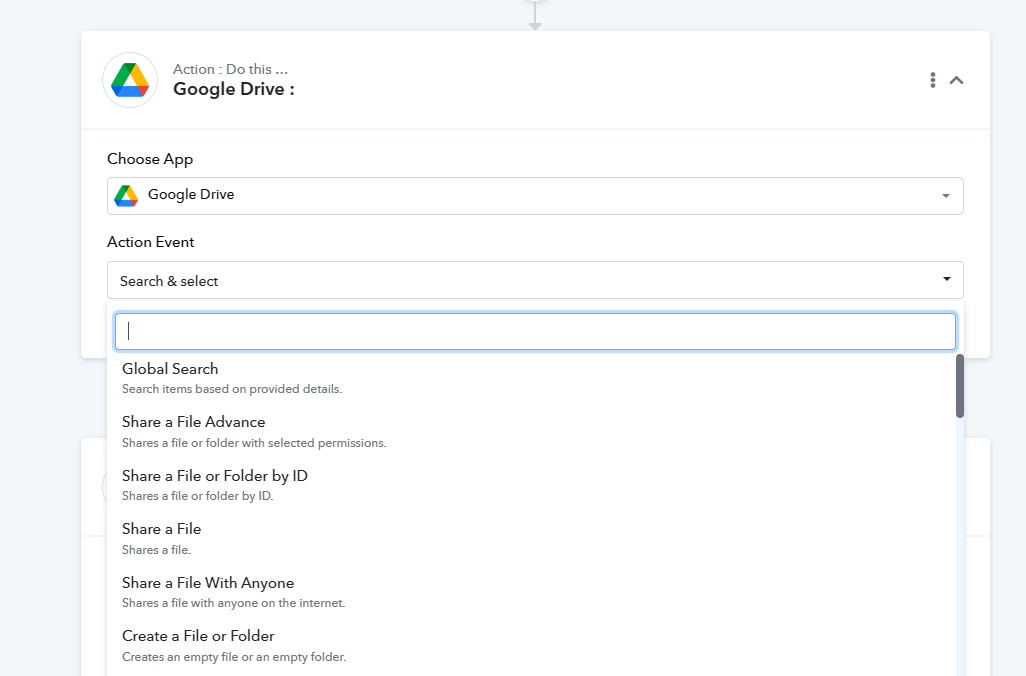Click the Choose App dropdown arrow
Viewport: 1026px width, 676px height.
pos(945,196)
